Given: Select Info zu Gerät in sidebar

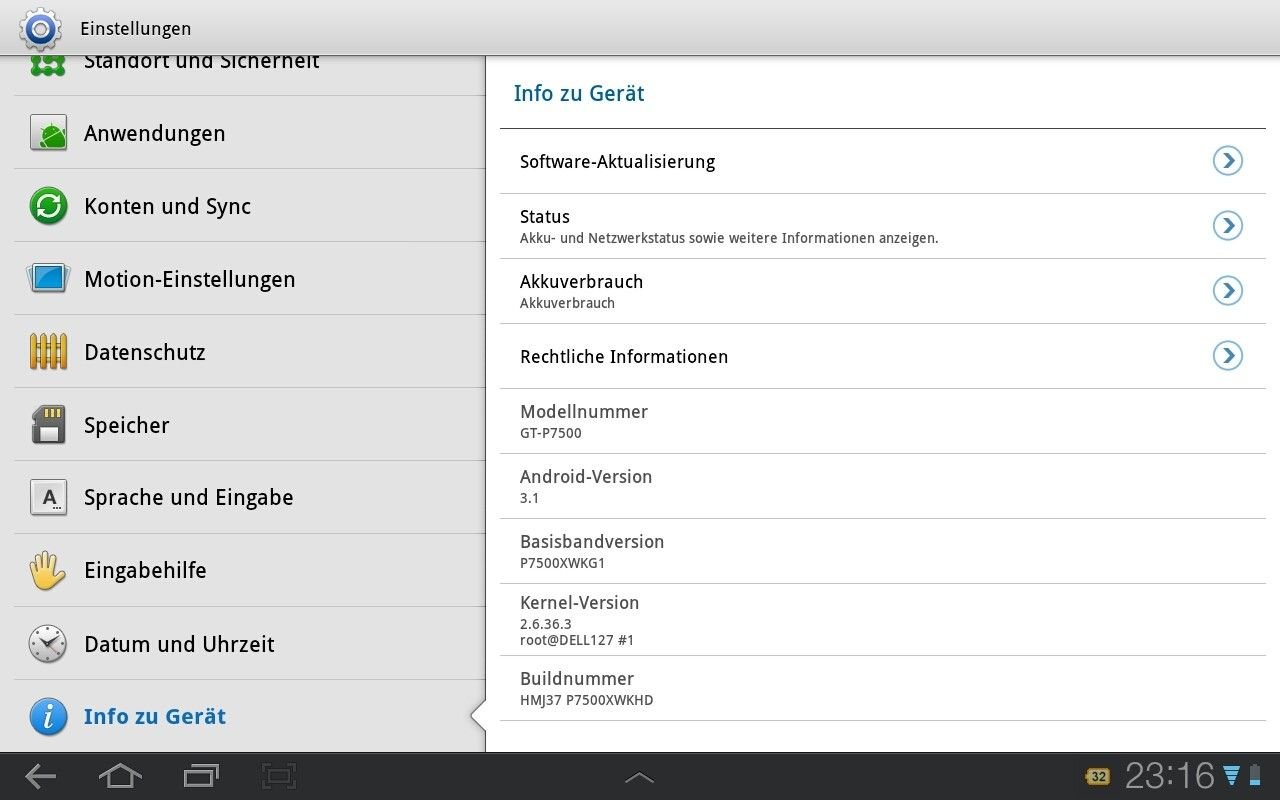Looking at the screenshot, I should click(x=155, y=717).
